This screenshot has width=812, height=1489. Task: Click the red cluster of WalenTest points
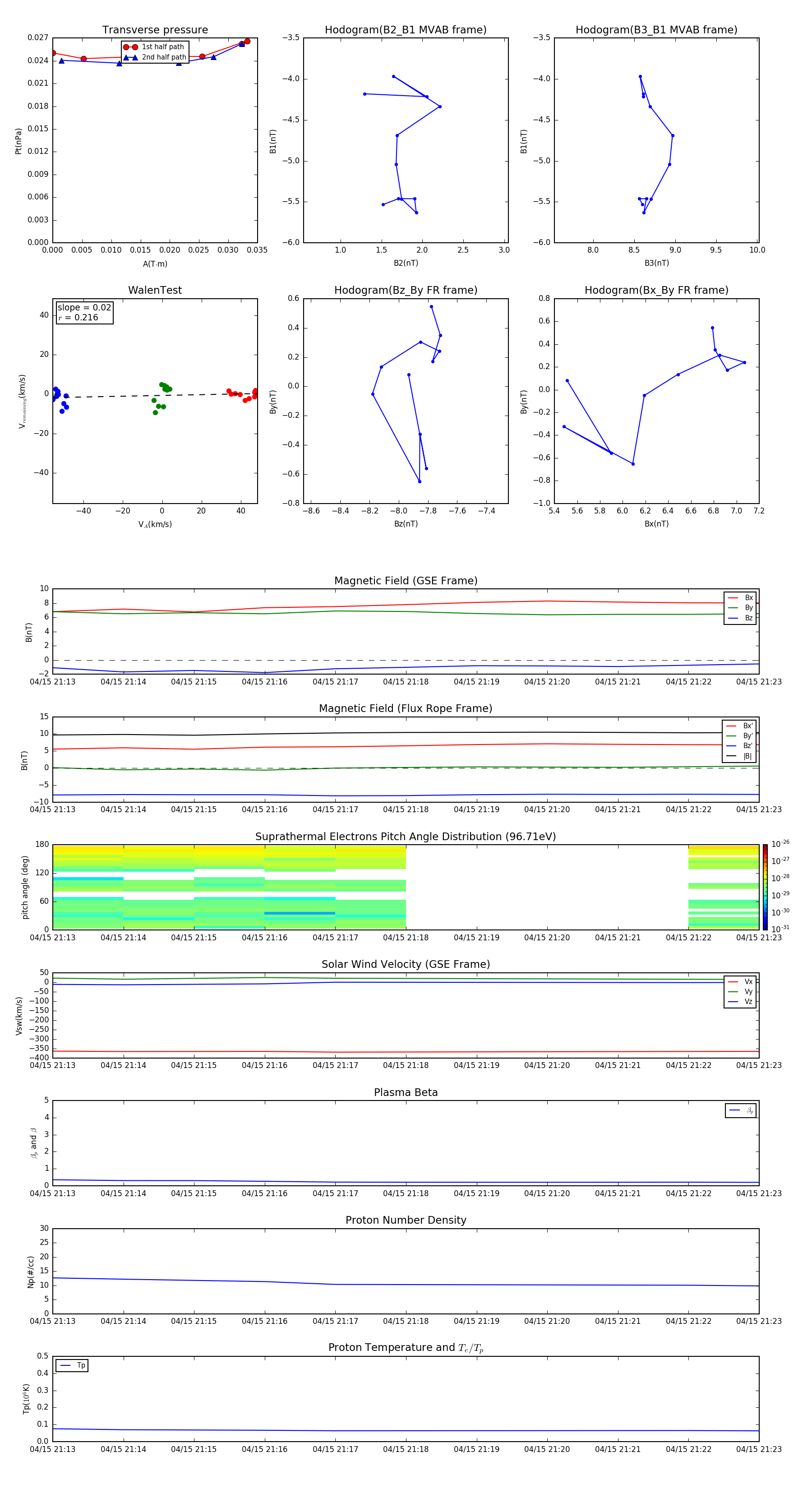(242, 395)
